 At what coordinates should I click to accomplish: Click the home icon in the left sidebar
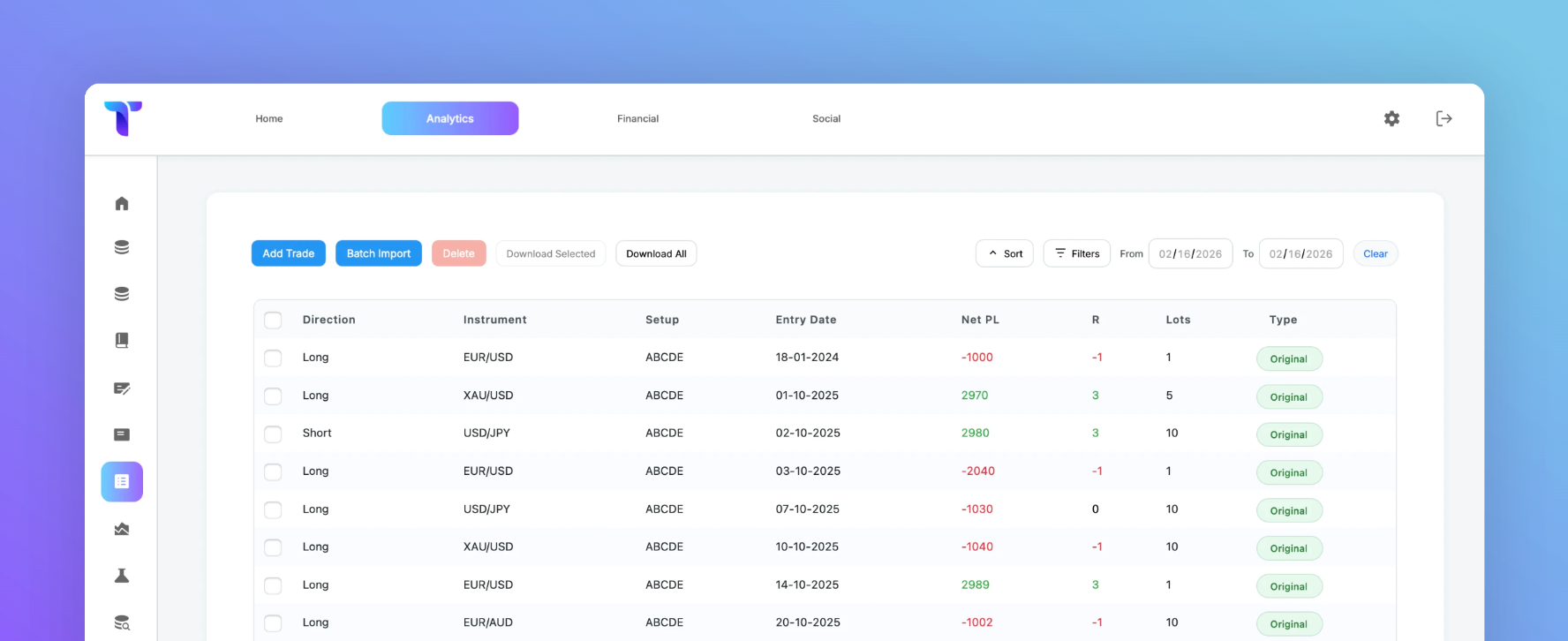coord(122,204)
